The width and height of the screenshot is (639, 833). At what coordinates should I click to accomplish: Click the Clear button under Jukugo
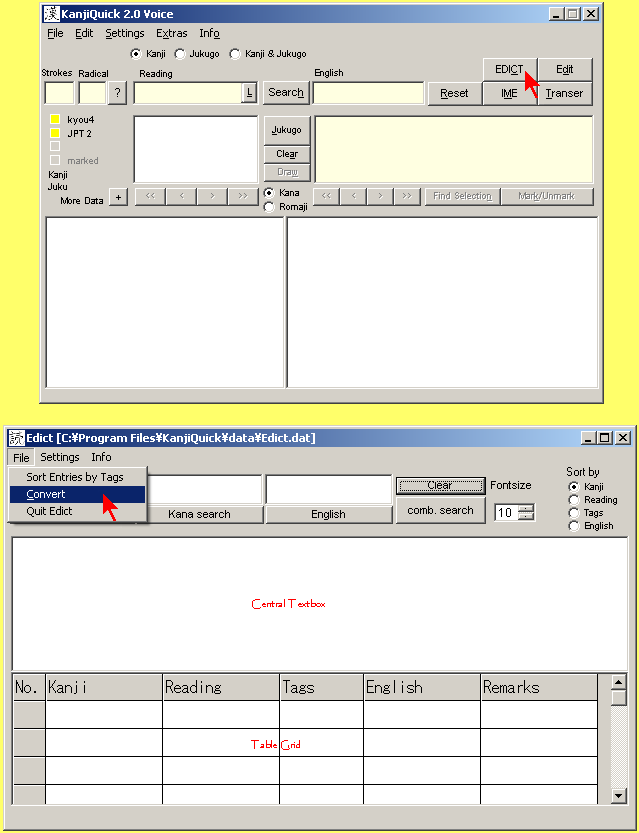(x=287, y=154)
